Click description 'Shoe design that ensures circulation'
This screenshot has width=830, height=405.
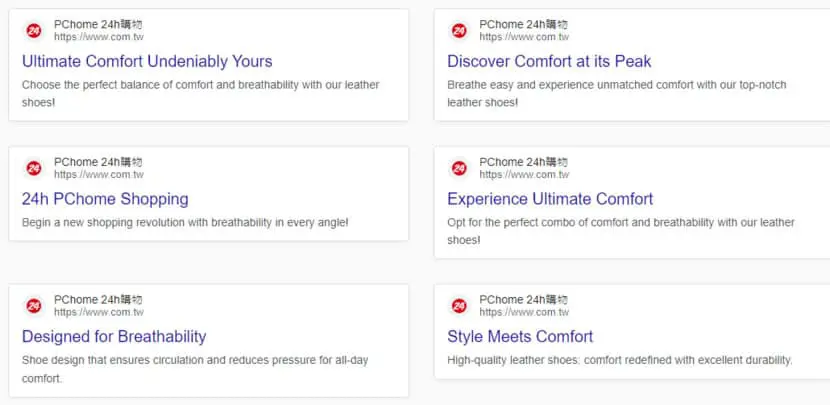[x=195, y=369]
